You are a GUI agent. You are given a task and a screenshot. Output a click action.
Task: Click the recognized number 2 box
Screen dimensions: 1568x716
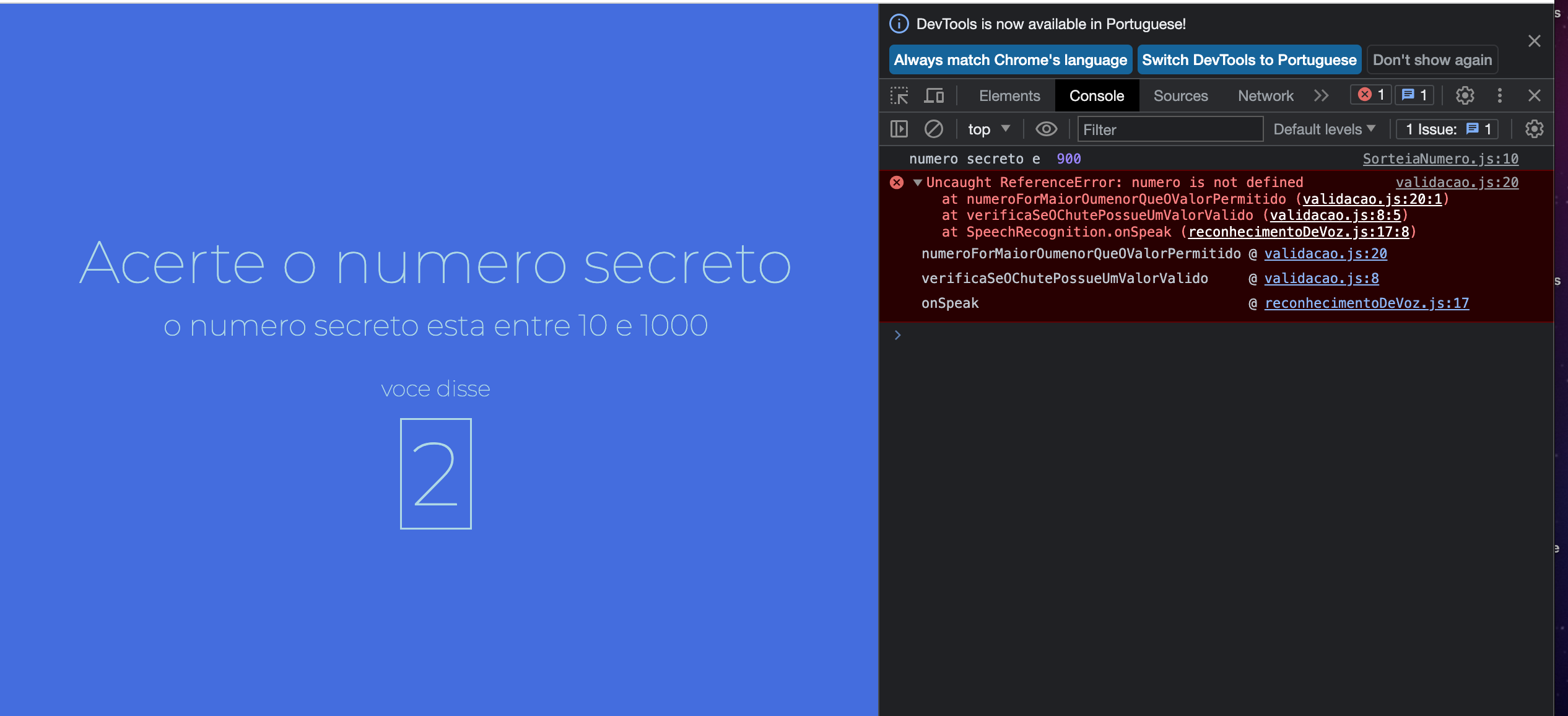436,474
